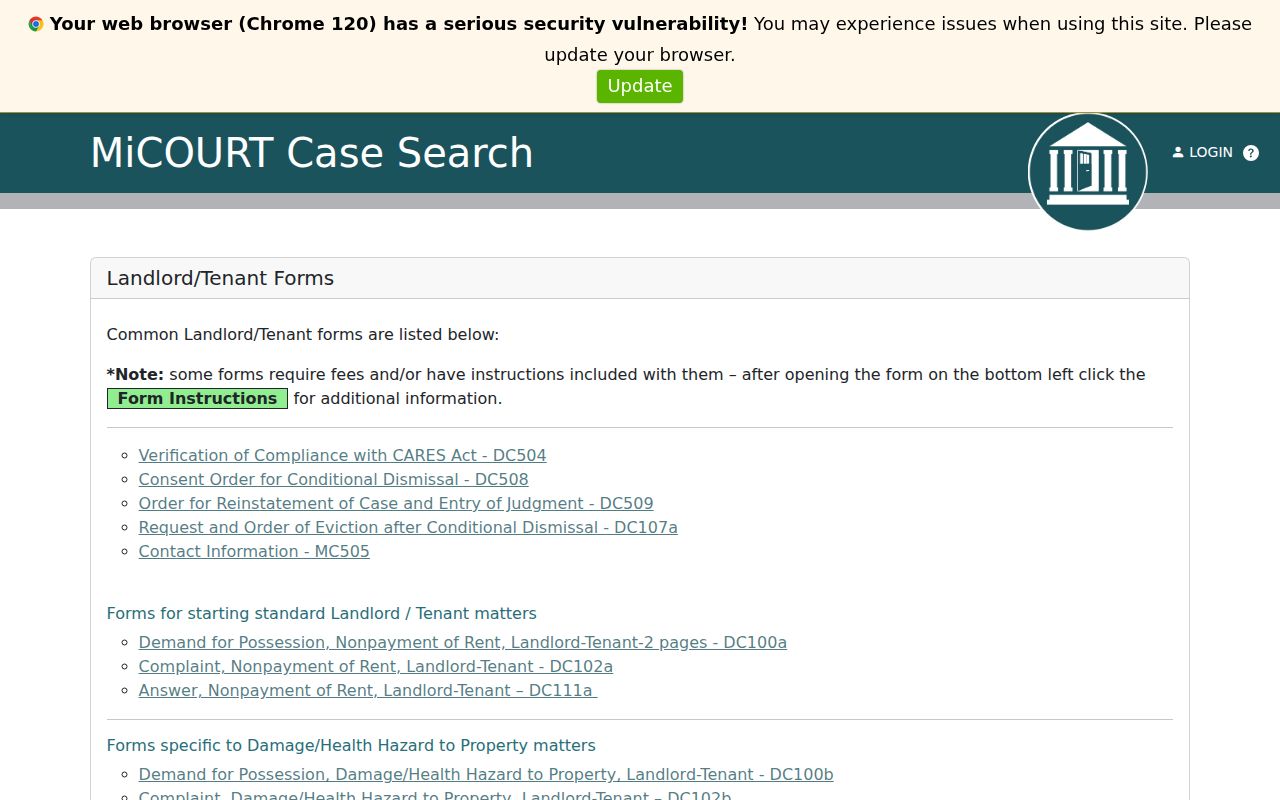
Task: Click the courthouse logo emblem
Action: point(1087,172)
